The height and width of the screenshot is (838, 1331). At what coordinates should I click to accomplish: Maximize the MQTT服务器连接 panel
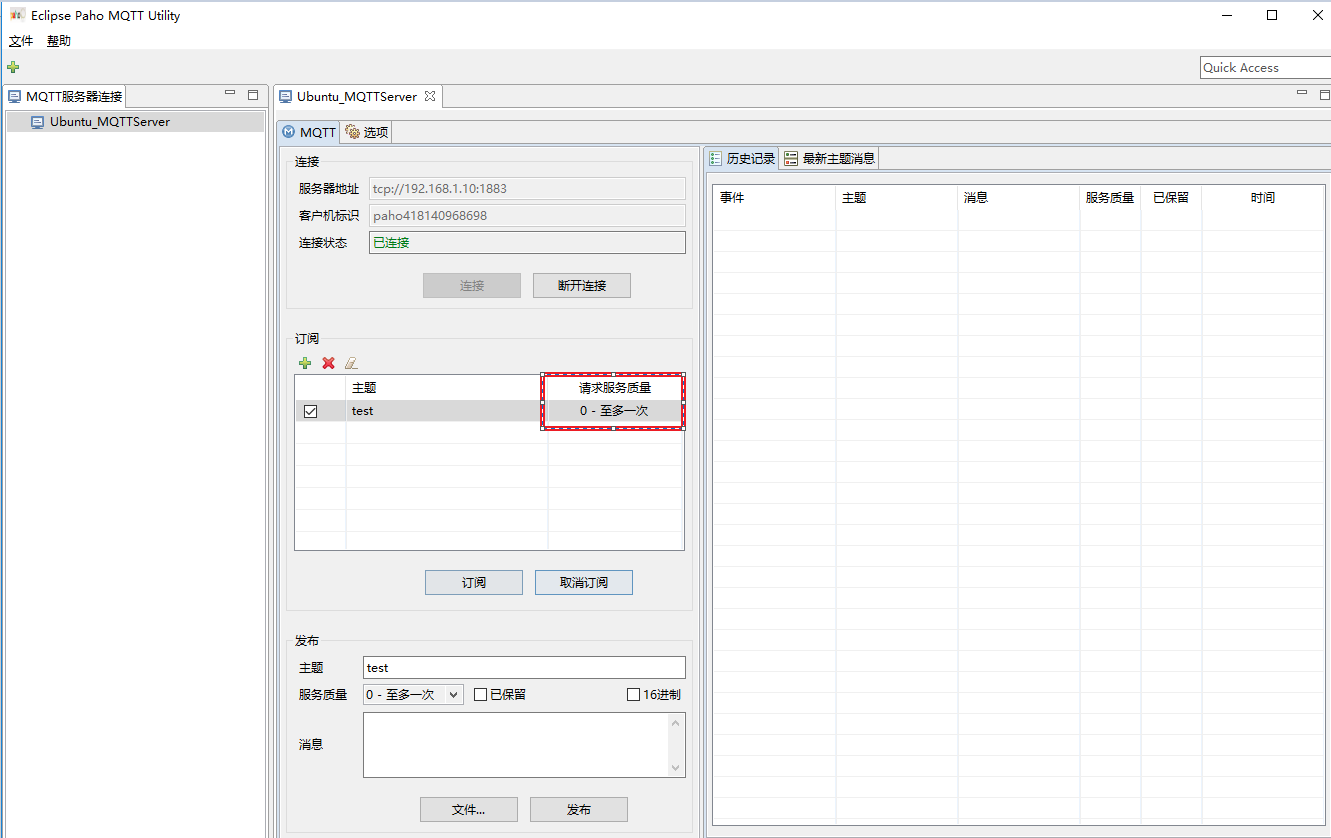pyautogui.click(x=253, y=95)
